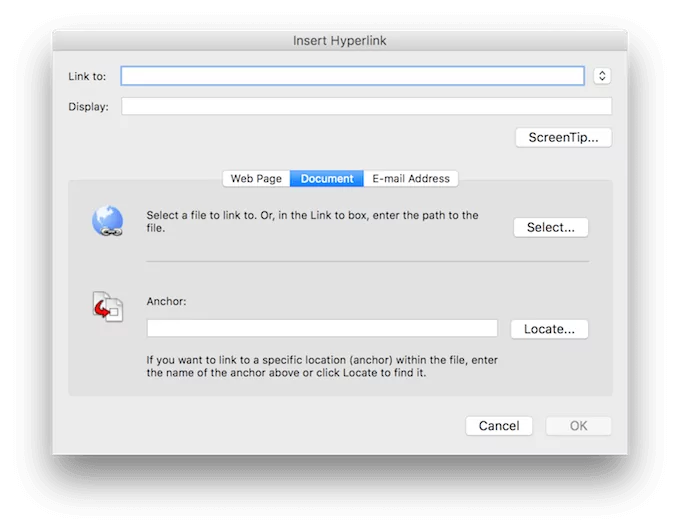This screenshot has width=680, height=531.
Task: Click the document anchor icon with red arrow
Action: [107, 307]
